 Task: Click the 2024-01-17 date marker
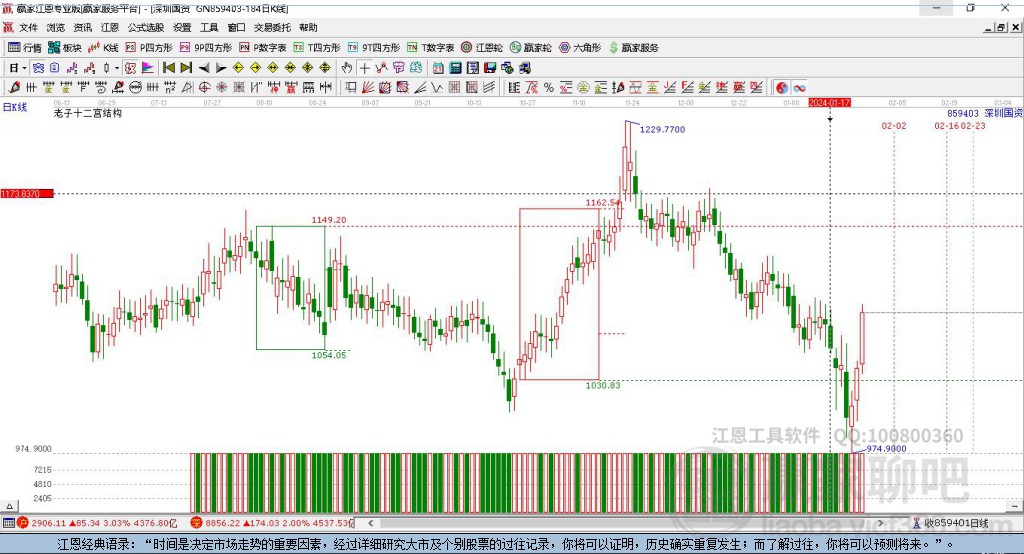(x=829, y=103)
